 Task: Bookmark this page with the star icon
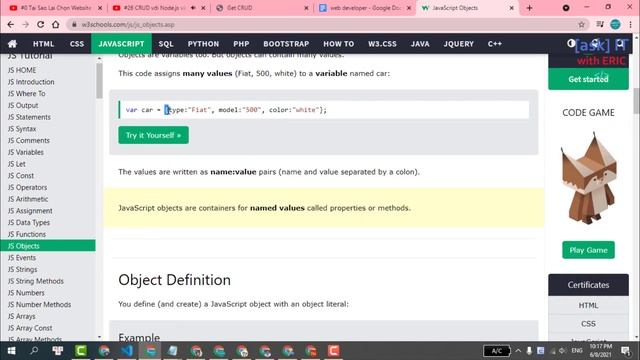click(x=581, y=24)
